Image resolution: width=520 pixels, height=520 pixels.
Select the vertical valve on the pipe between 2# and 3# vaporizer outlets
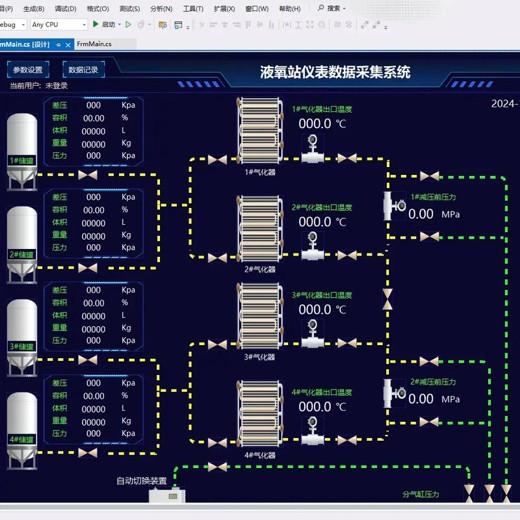click(387, 299)
